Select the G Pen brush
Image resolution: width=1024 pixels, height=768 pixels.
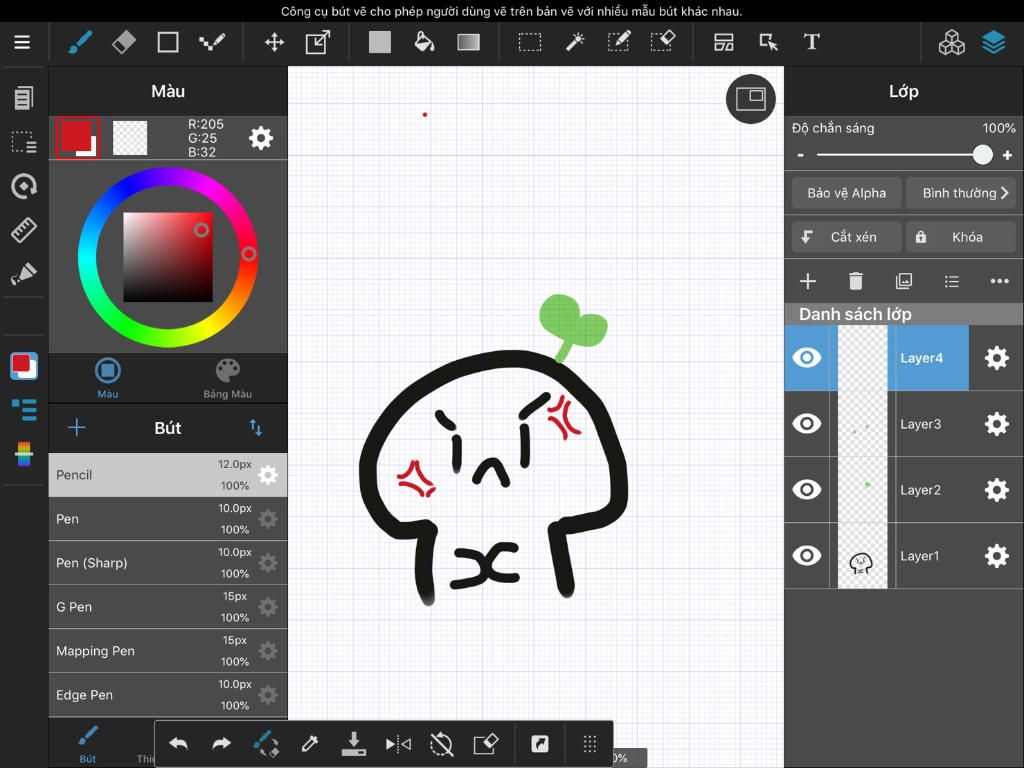coord(168,607)
